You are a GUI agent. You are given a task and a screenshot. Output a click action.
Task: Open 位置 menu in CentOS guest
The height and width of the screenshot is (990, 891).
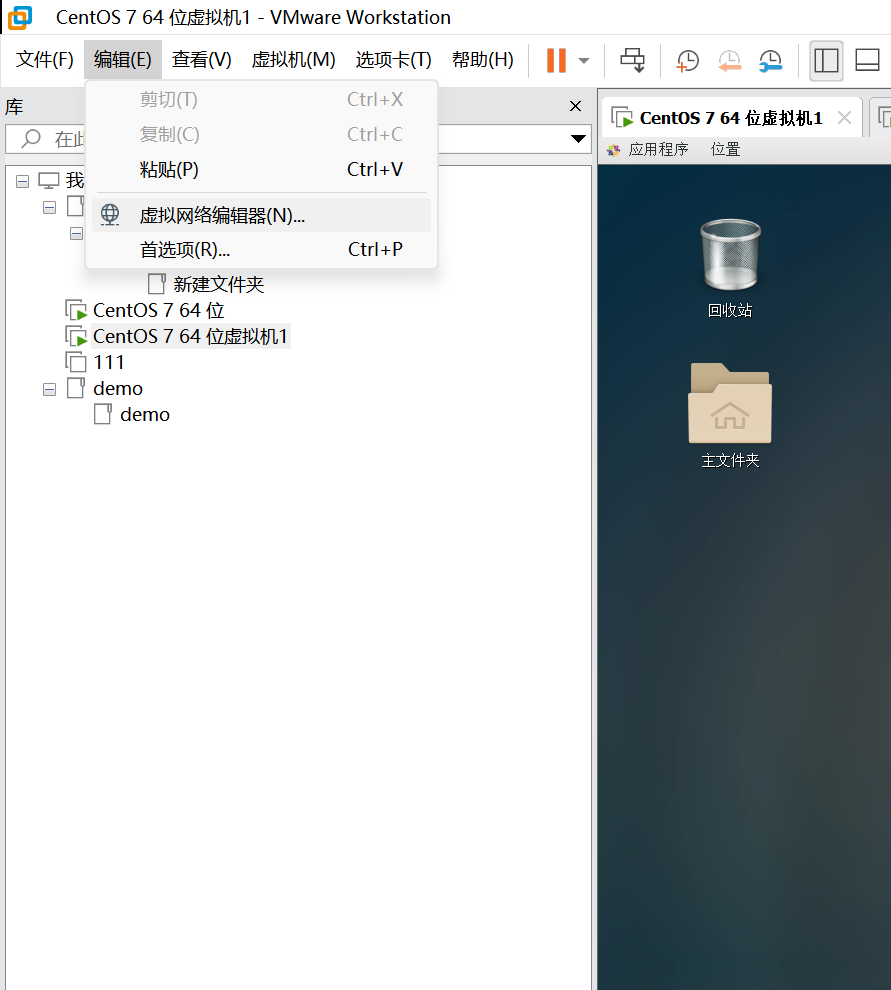click(725, 150)
